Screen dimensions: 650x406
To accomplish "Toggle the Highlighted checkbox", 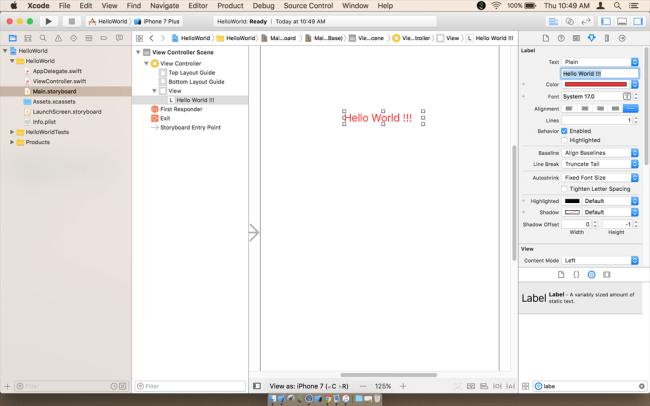I will (564, 140).
